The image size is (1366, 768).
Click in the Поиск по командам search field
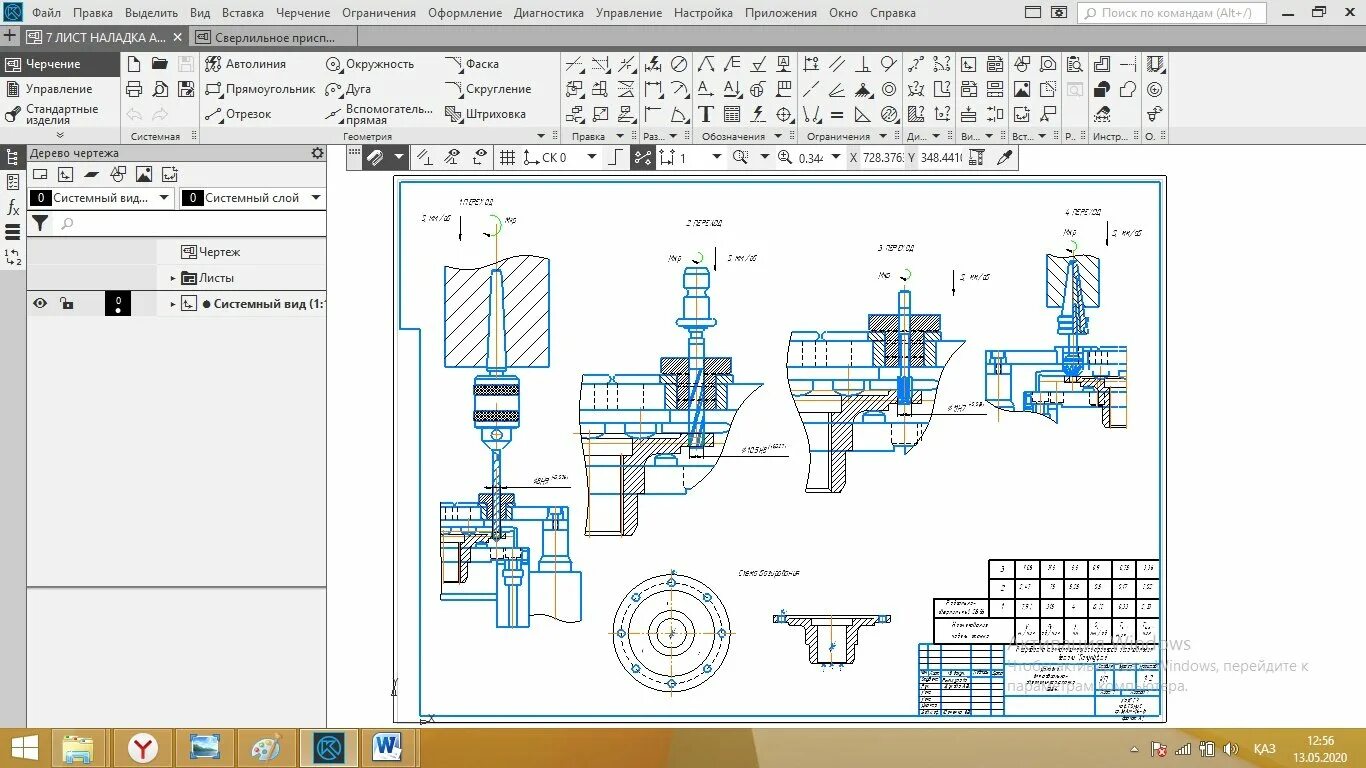(x=1172, y=13)
